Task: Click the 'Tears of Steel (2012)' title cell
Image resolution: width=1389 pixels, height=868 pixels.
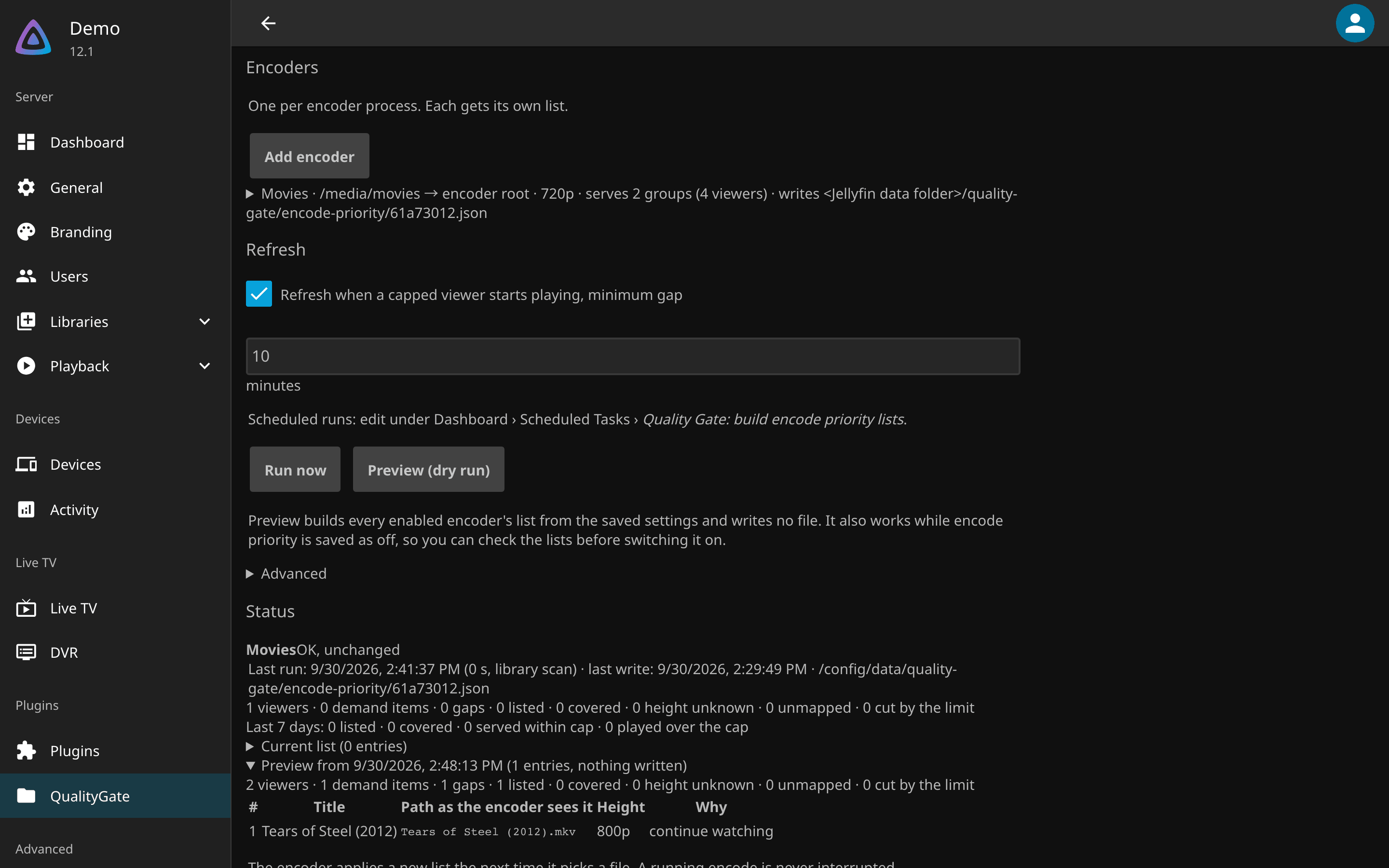Action: (329, 831)
